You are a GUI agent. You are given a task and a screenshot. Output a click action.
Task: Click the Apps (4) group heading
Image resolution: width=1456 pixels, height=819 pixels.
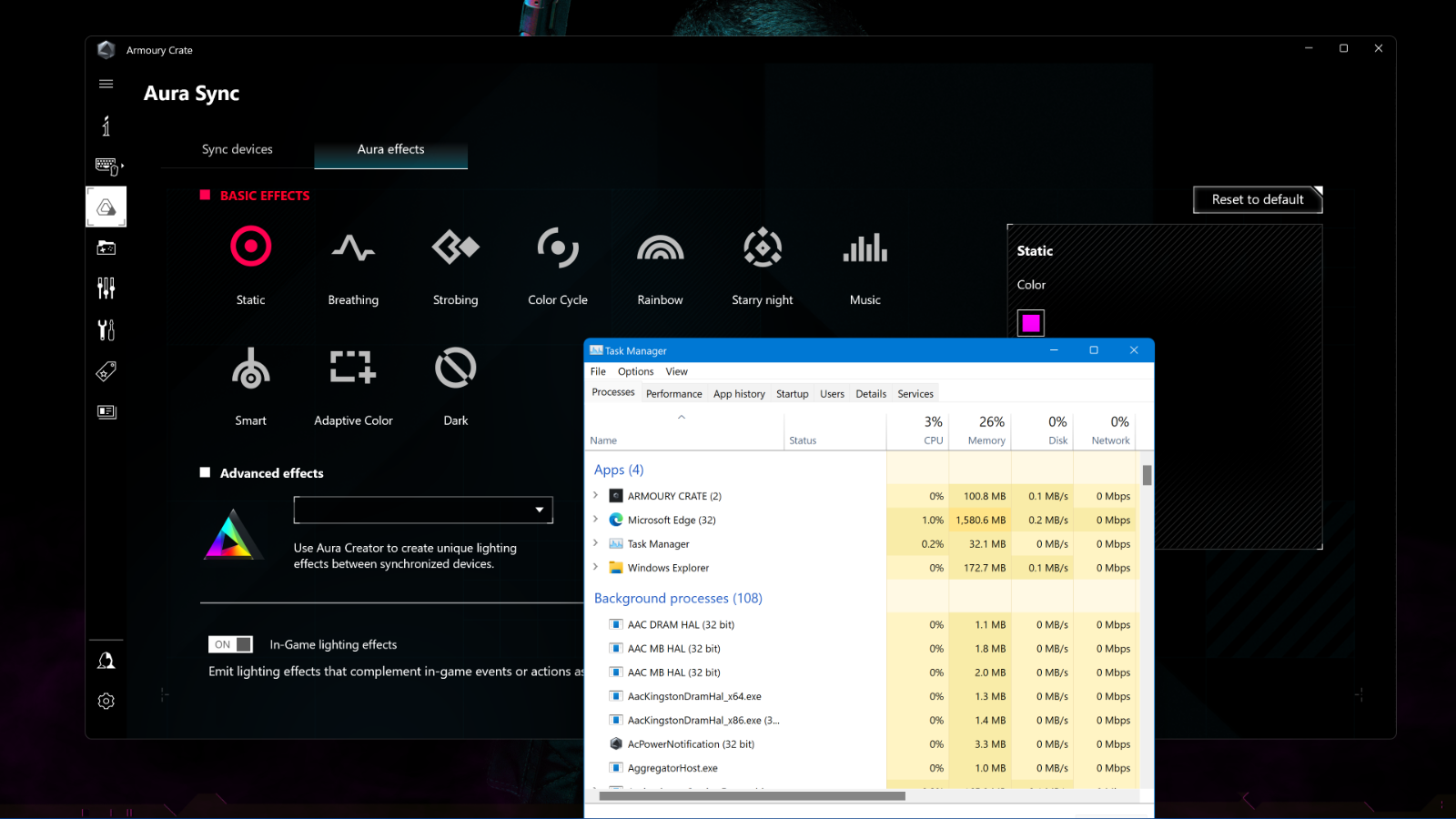coord(619,470)
